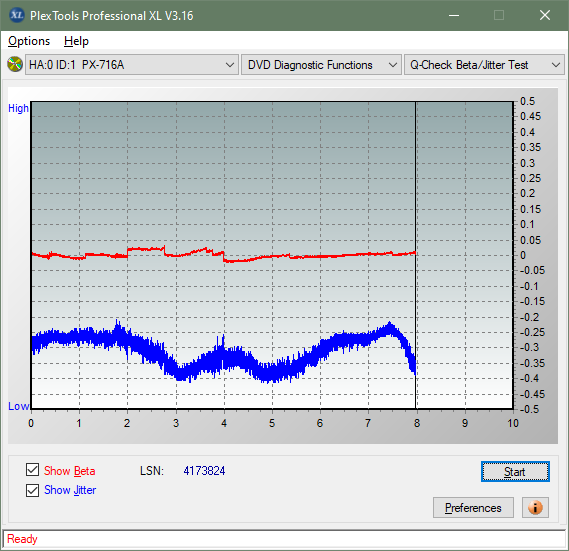Minimize the PlexTools window
The height and width of the screenshot is (551, 569).
tap(454, 15)
